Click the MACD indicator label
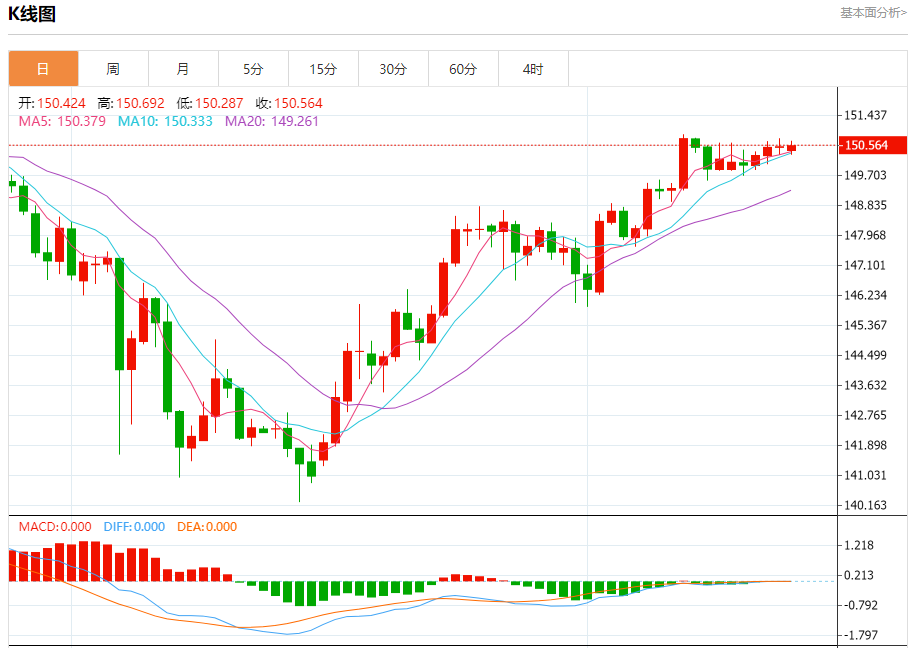 55,527
